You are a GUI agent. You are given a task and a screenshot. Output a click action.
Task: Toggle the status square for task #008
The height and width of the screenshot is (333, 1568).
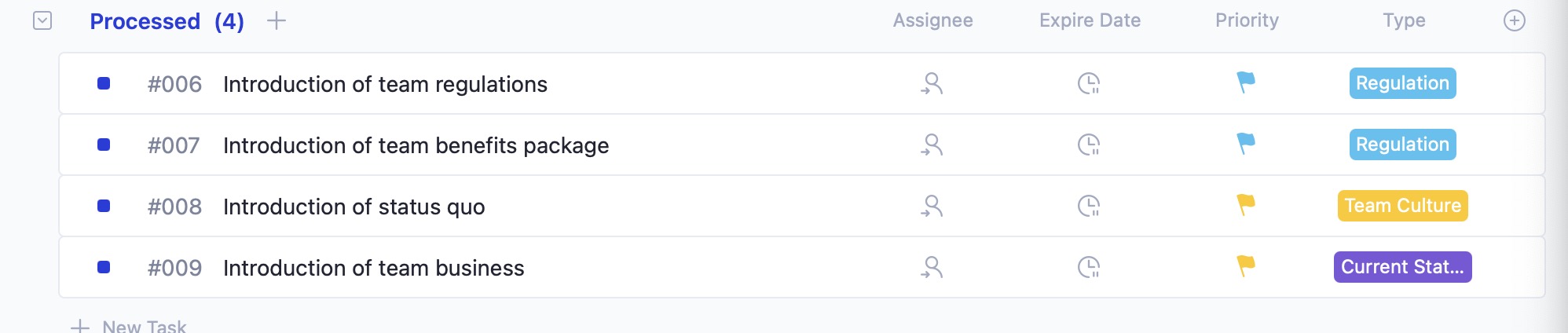(x=104, y=206)
